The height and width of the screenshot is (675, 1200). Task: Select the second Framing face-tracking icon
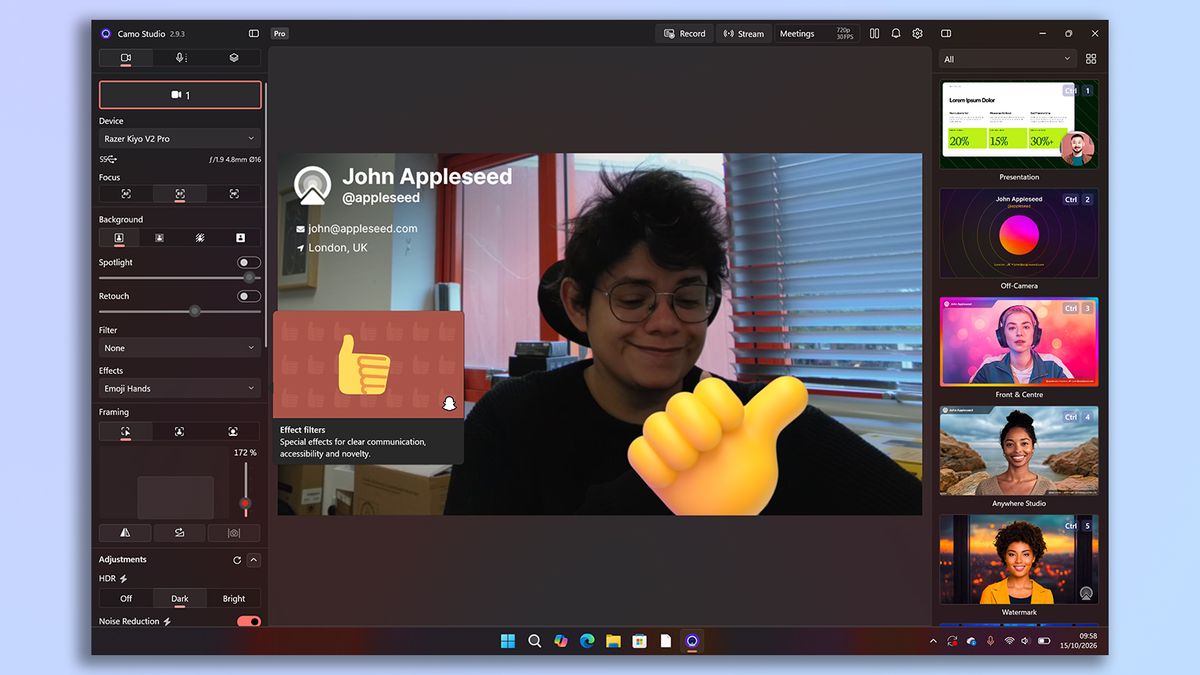[180, 432]
